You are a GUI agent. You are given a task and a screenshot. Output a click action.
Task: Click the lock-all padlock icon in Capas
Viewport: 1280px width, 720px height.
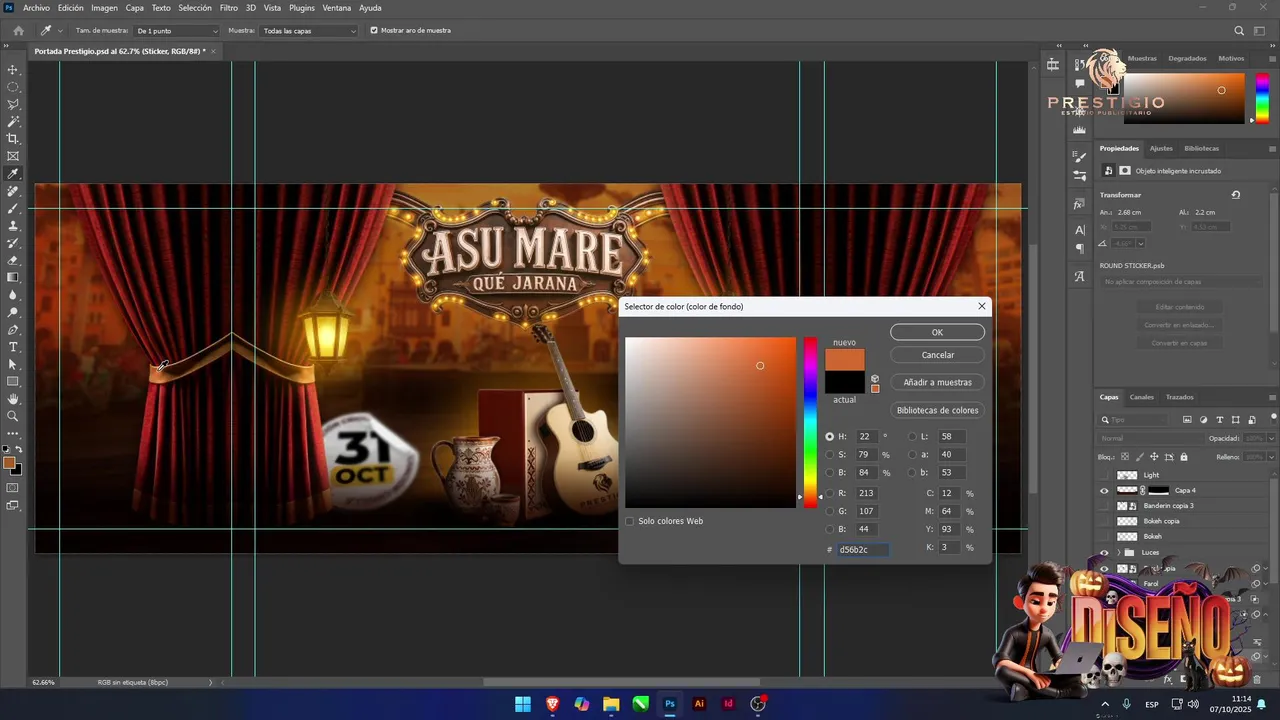1184,457
